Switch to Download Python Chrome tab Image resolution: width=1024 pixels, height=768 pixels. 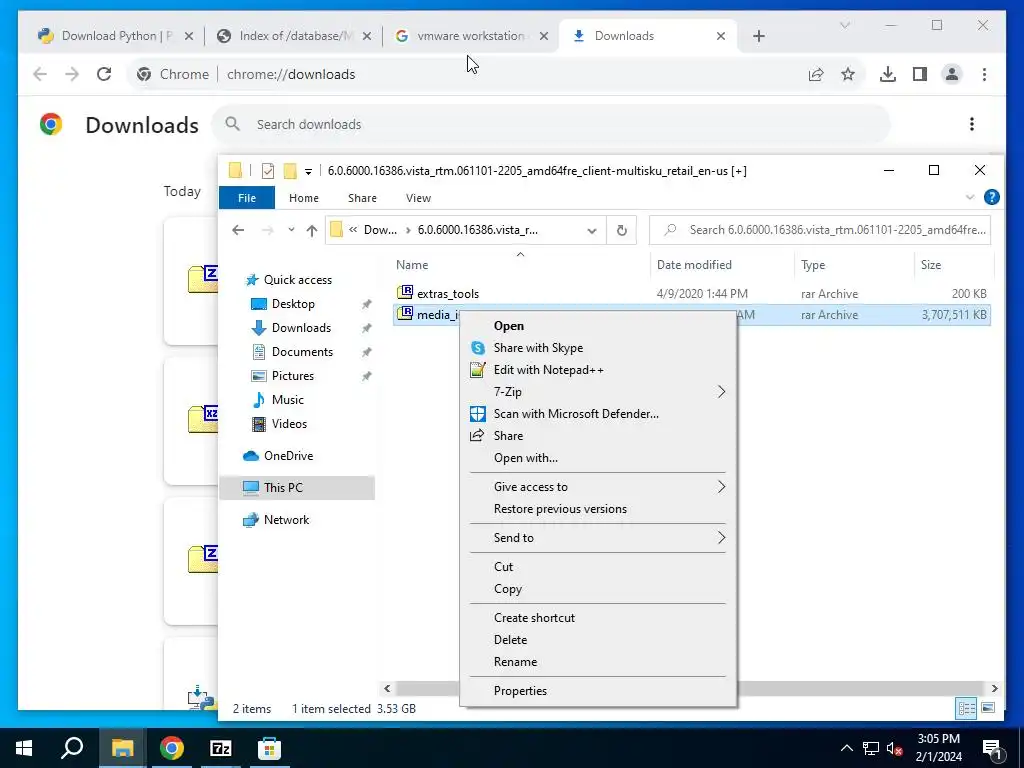116,36
